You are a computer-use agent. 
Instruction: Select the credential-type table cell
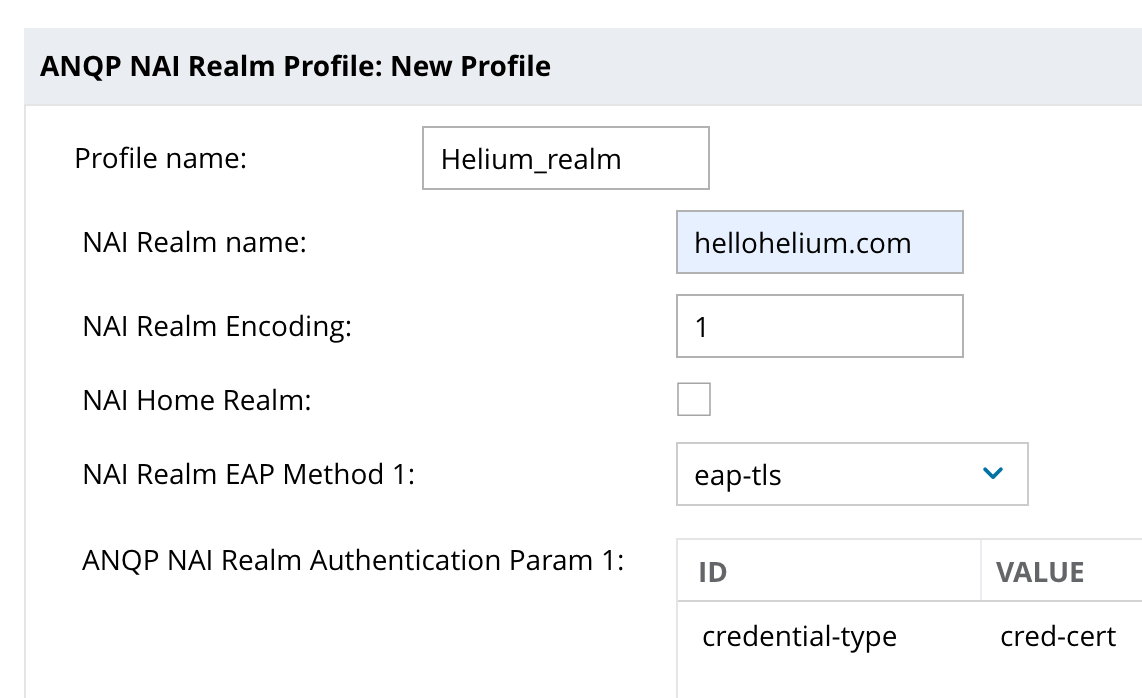pyautogui.click(x=799, y=637)
